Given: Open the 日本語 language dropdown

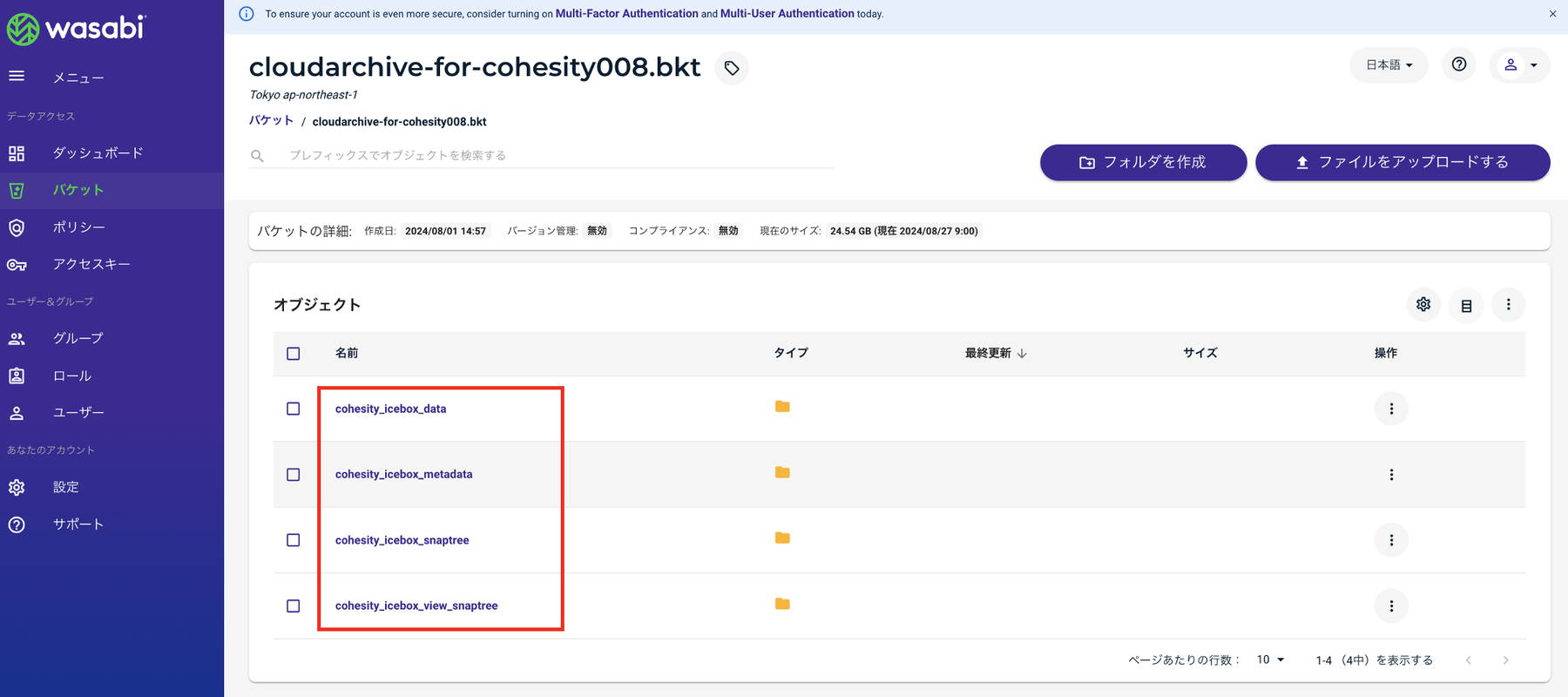Looking at the screenshot, I should (1389, 65).
